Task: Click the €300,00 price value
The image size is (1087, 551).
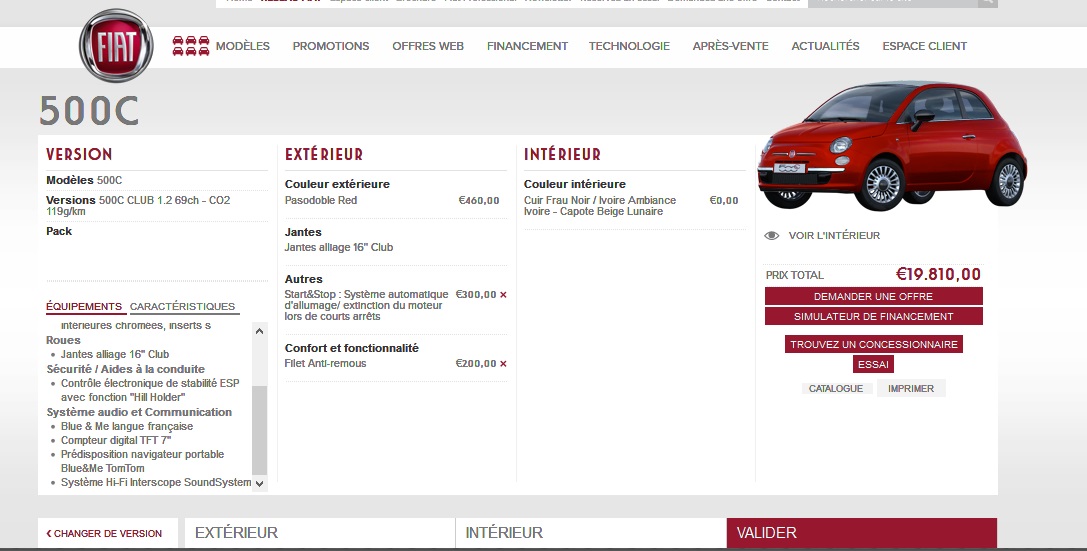Action: click(476, 295)
